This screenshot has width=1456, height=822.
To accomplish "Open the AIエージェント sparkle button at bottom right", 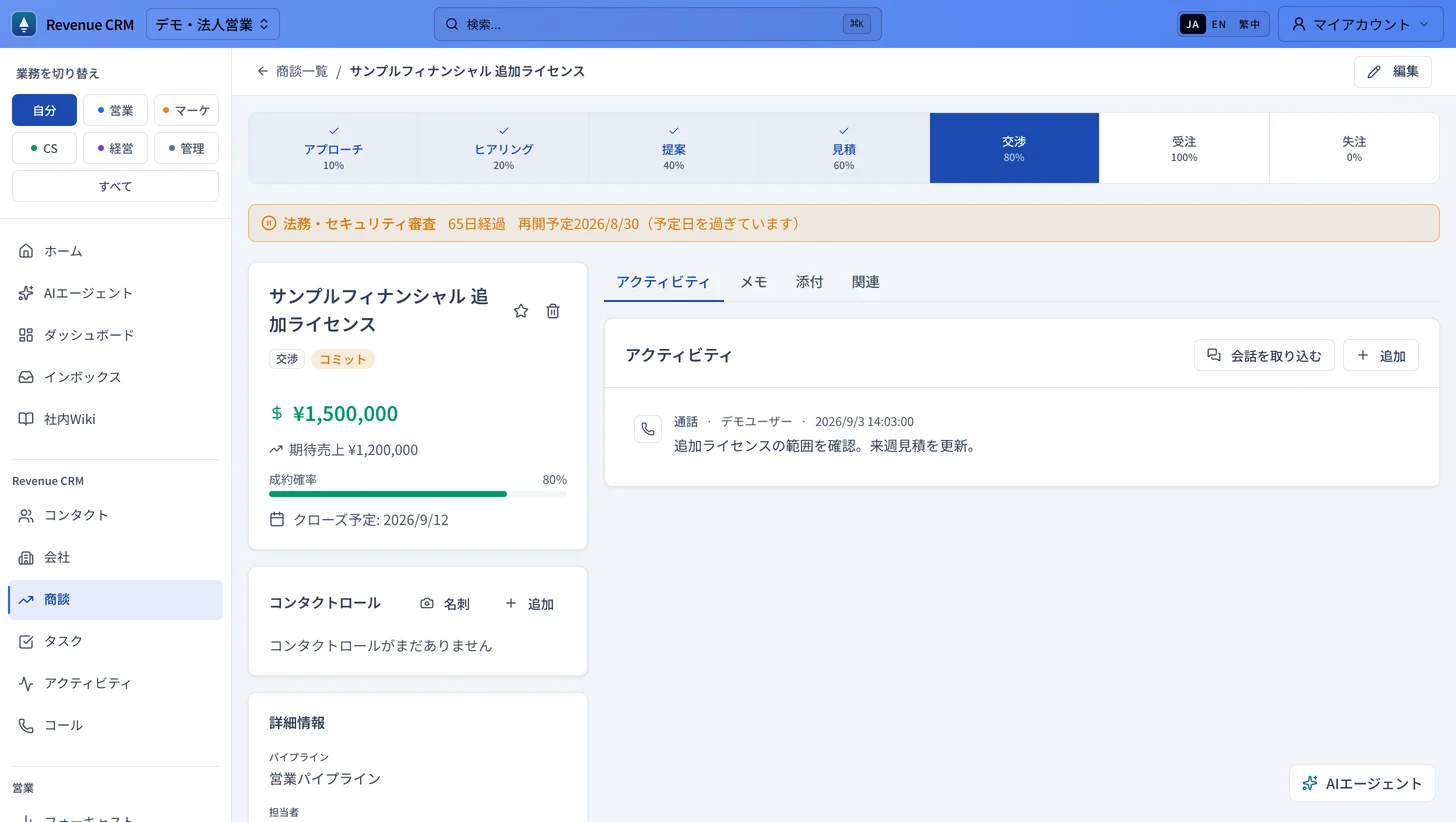I will [1362, 783].
